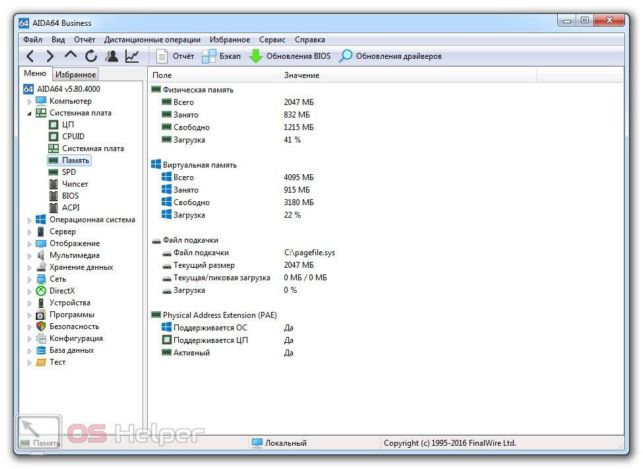Click the Операционная система Windows icon

(41, 220)
